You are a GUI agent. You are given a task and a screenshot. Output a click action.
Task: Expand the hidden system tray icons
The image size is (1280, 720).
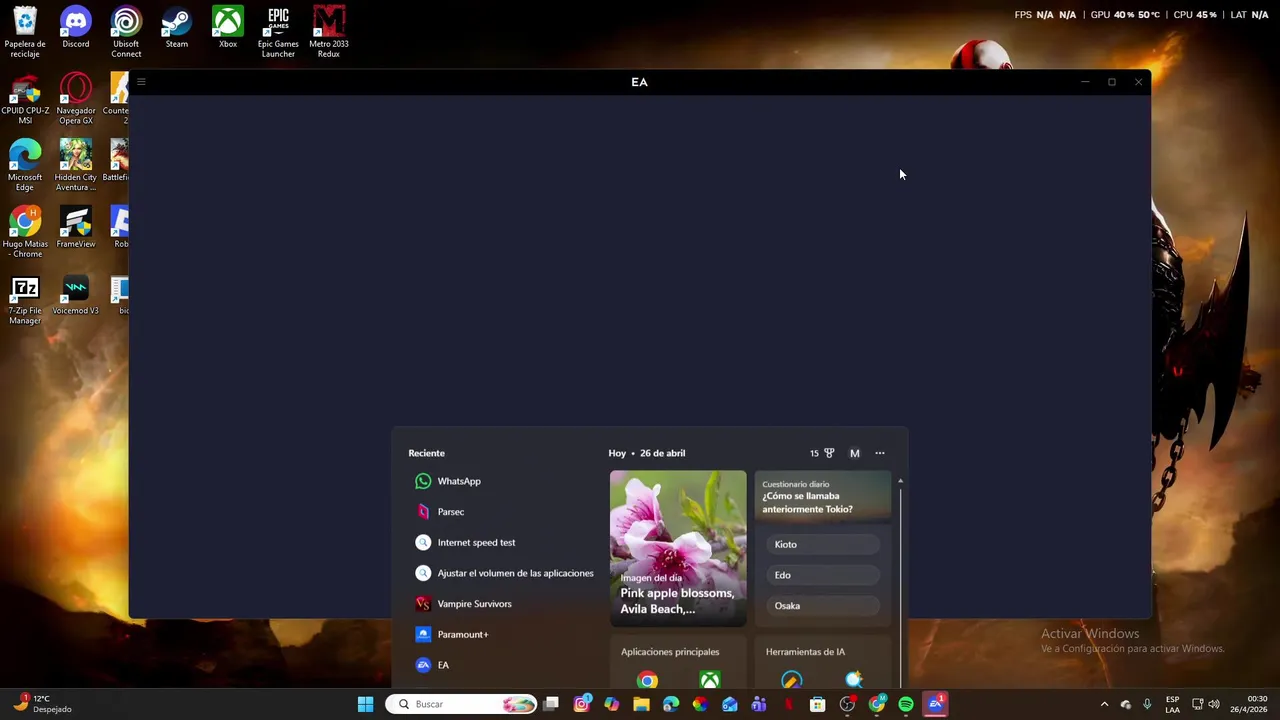[1104, 704]
